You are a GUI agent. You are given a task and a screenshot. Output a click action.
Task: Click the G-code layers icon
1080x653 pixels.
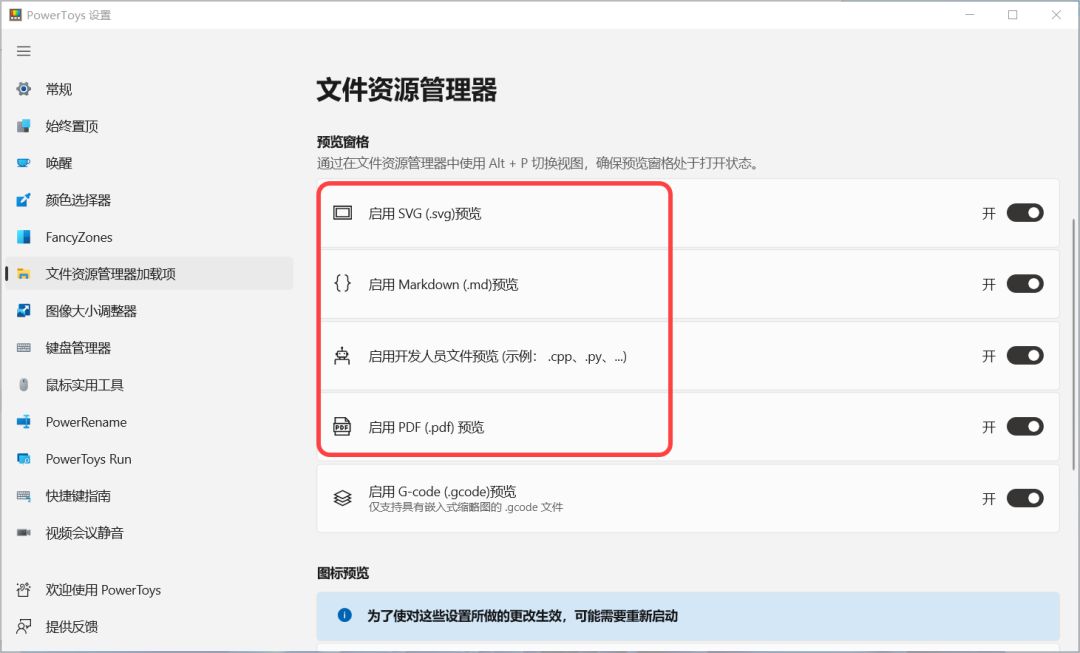[x=342, y=497]
